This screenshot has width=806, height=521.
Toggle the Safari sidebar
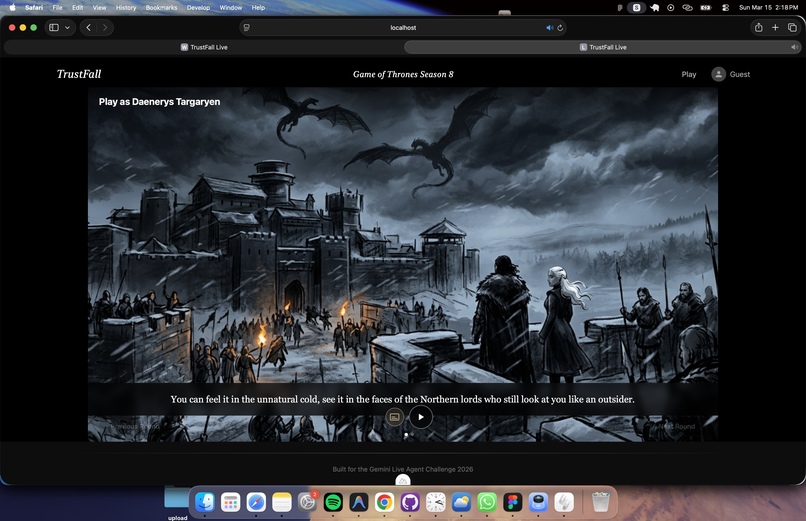pyautogui.click(x=54, y=28)
